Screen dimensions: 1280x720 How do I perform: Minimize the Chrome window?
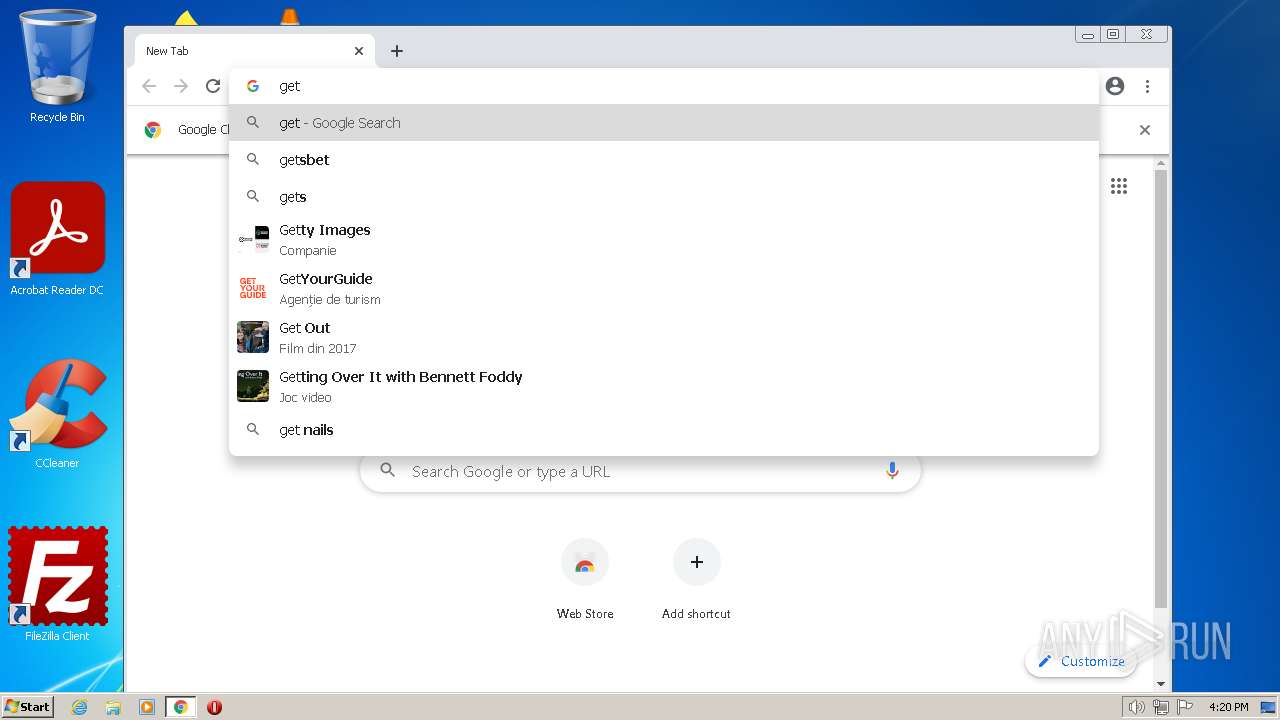pos(1087,35)
